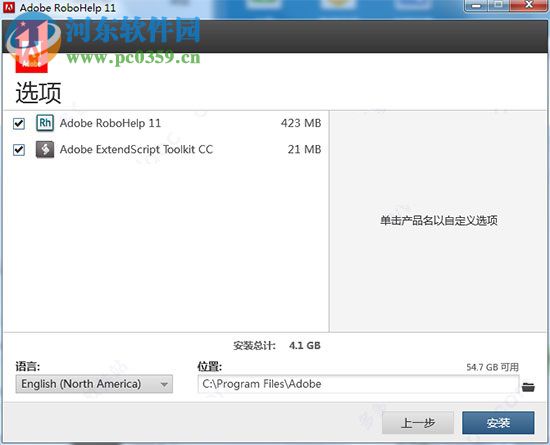The width and height of the screenshot is (550, 445).
Task: Click the 位置: label
Action: pos(209,367)
